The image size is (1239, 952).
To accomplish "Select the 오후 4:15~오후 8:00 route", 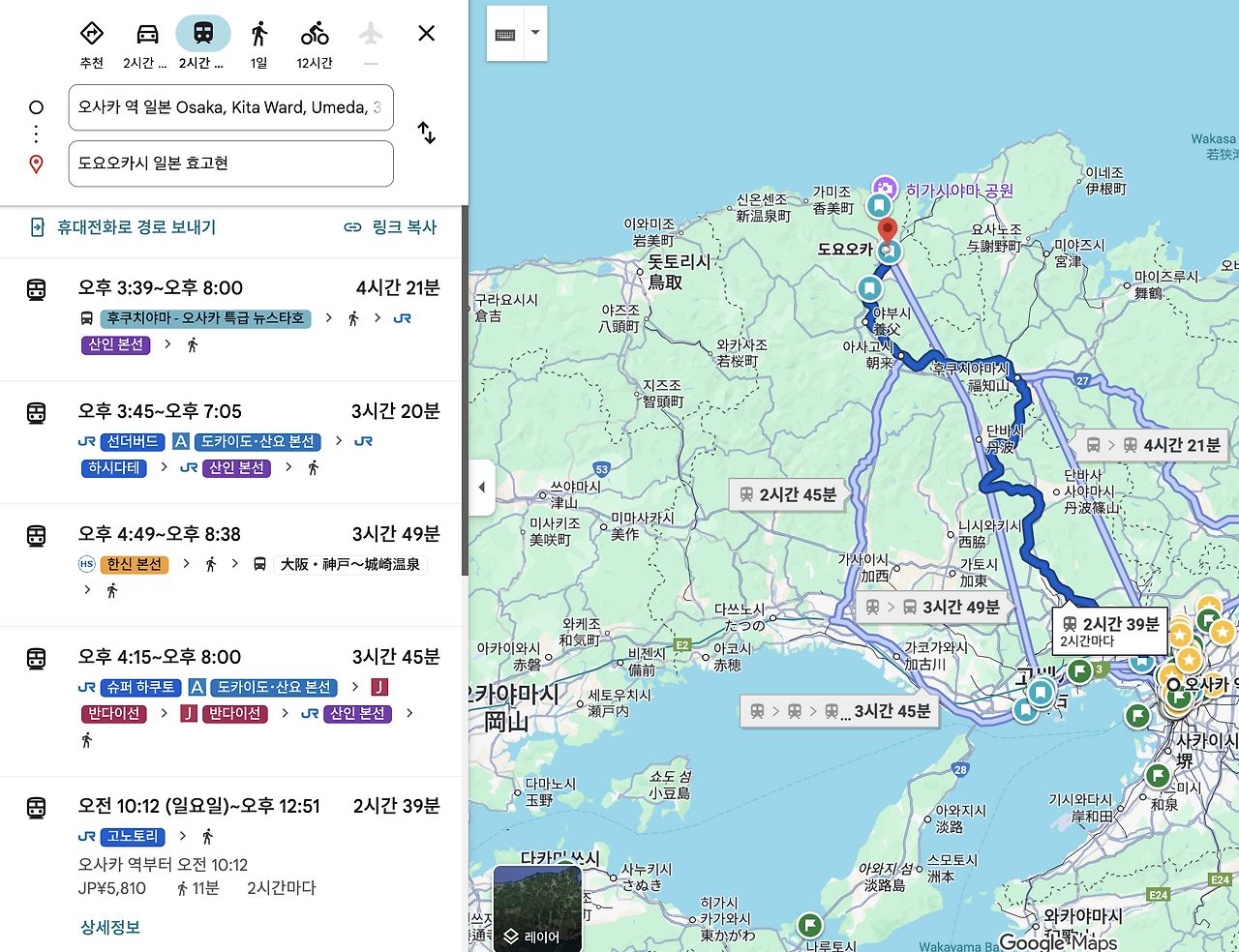I will (x=232, y=701).
